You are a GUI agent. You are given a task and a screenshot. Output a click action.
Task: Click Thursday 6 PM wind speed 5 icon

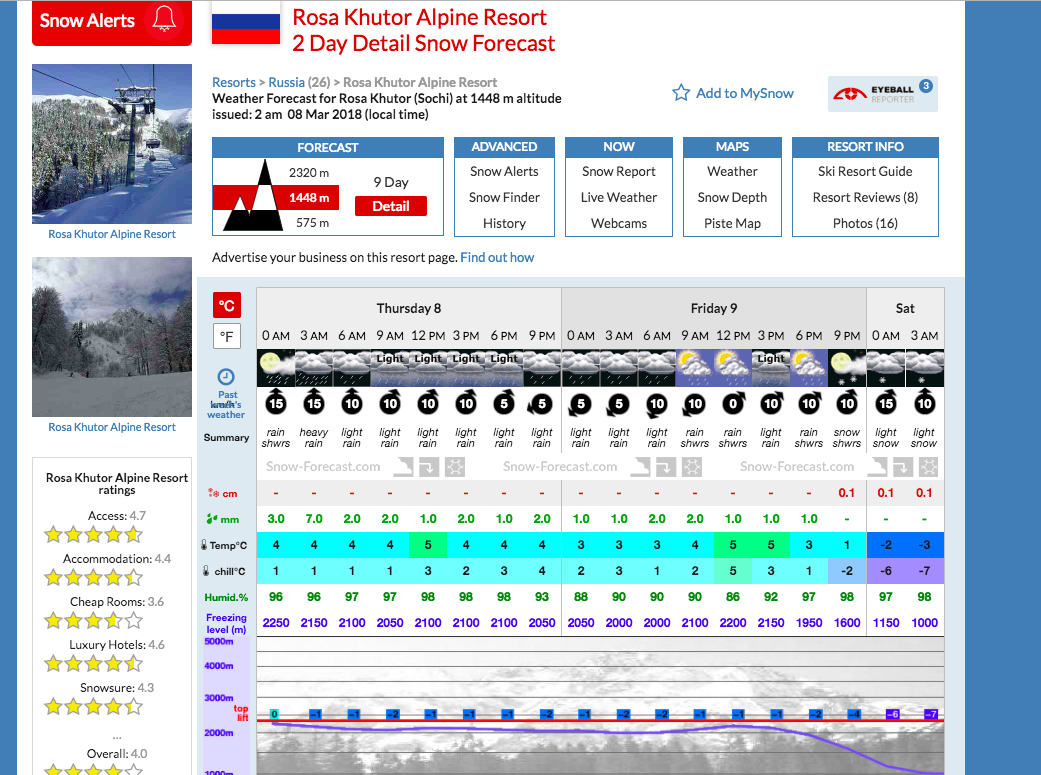click(x=504, y=402)
